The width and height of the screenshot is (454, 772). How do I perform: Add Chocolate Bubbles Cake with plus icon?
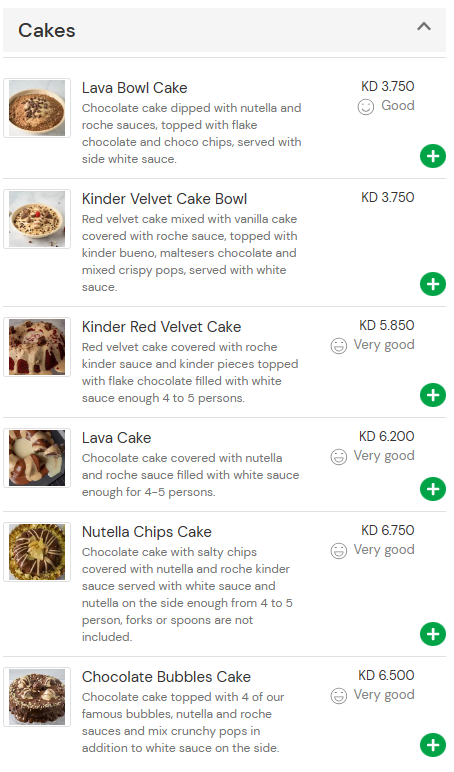click(x=433, y=745)
